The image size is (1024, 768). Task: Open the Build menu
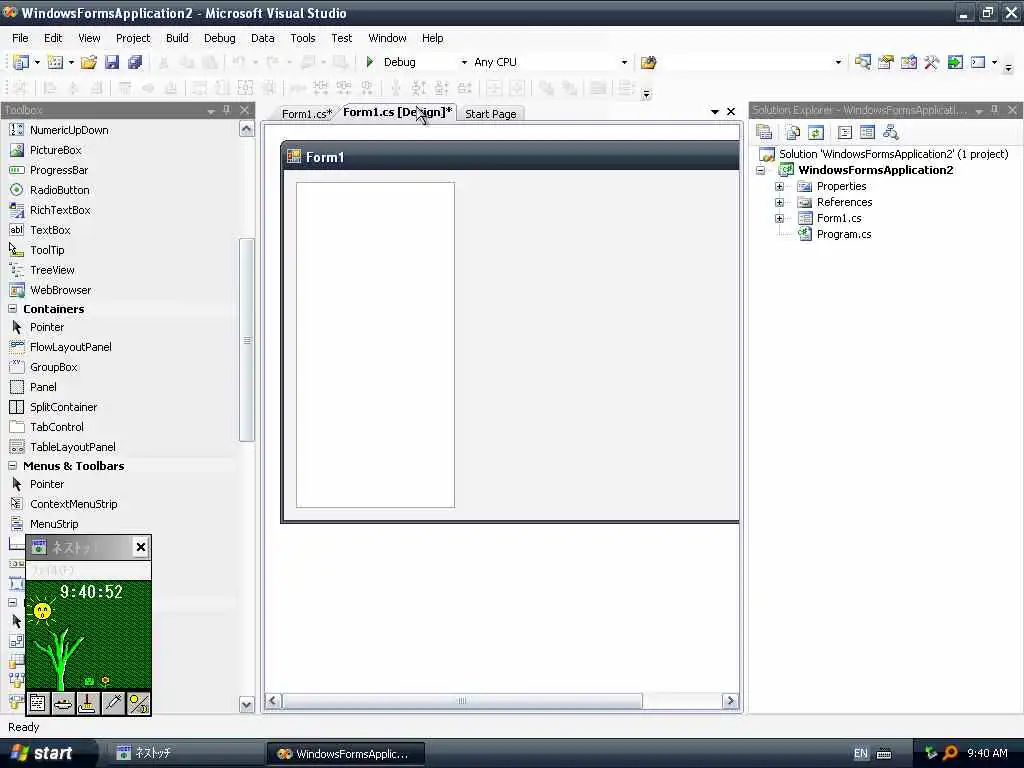(x=177, y=38)
